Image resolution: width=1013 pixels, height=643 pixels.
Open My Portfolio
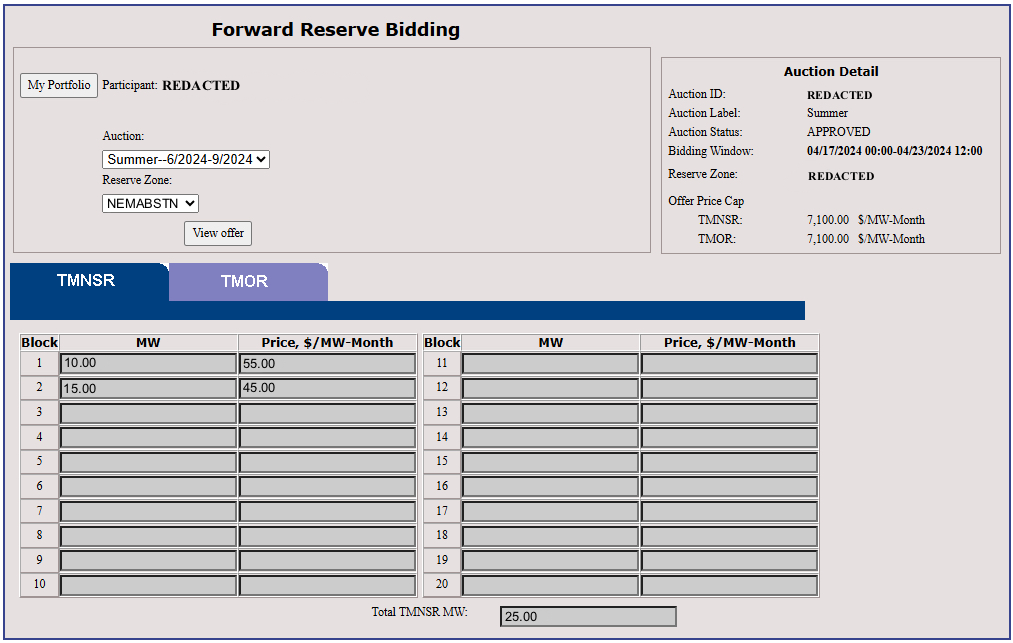pyautogui.click(x=59, y=85)
